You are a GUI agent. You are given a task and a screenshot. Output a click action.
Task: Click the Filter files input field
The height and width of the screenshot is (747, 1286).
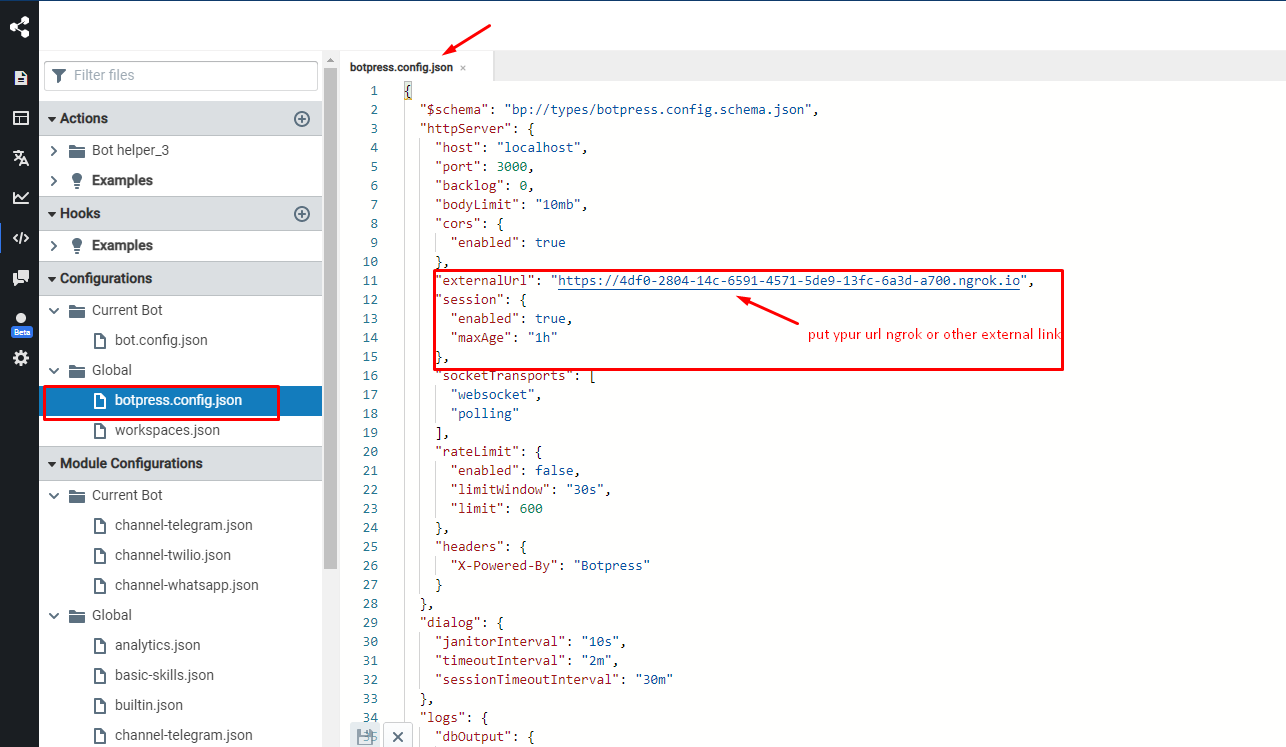click(x=180, y=76)
